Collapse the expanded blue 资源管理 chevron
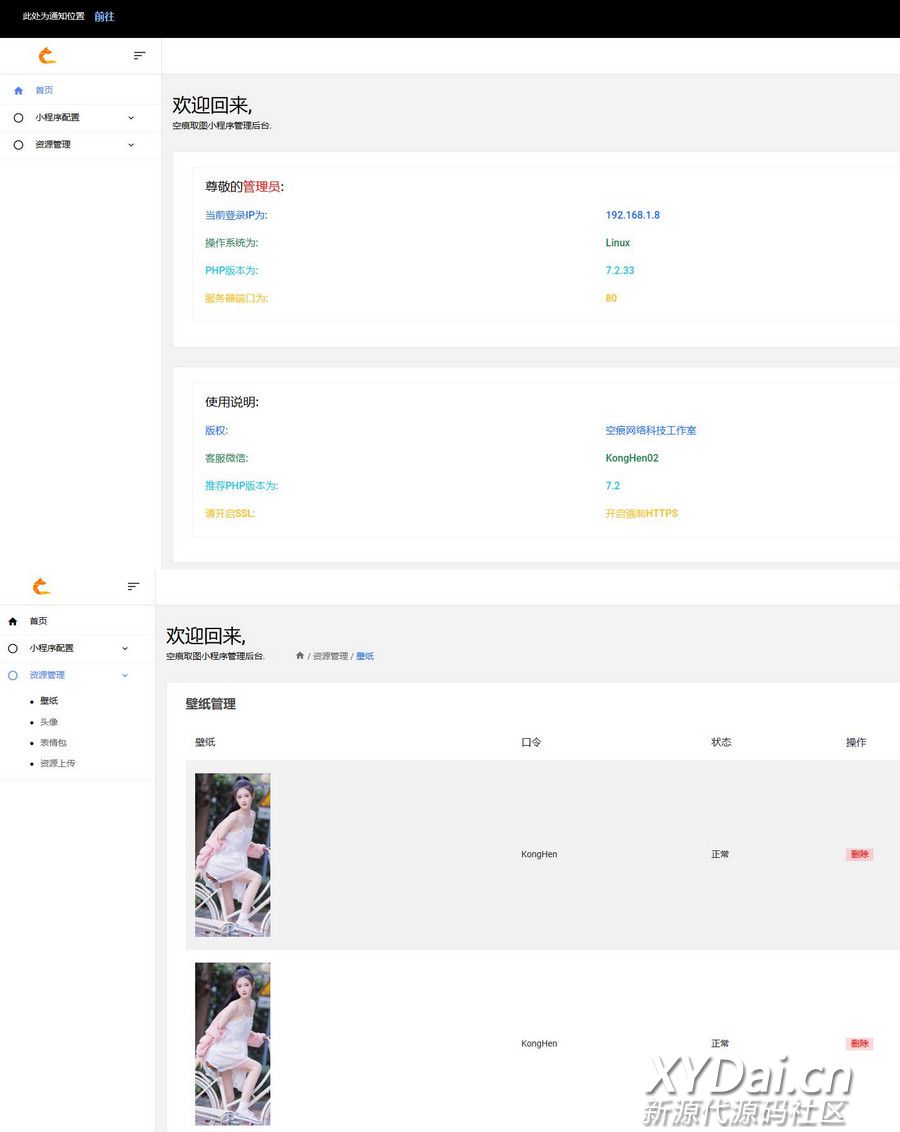The height and width of the screenshot is (1132, 900). tap(125, 675)
